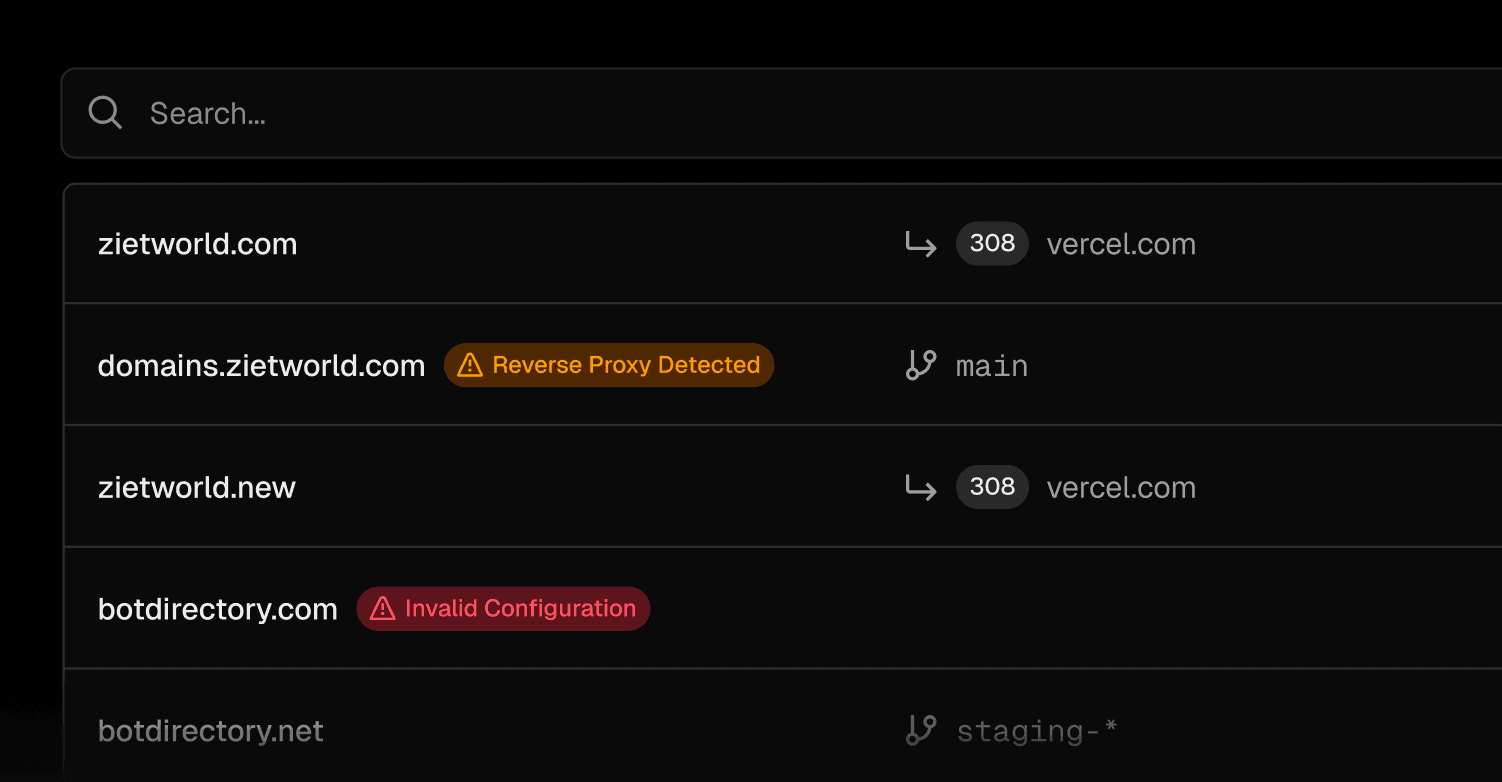Open the zietworld.com domain entry
The width and height of the screenshot is (1502, 782).
pyautogui.click(x=197, y=244)
